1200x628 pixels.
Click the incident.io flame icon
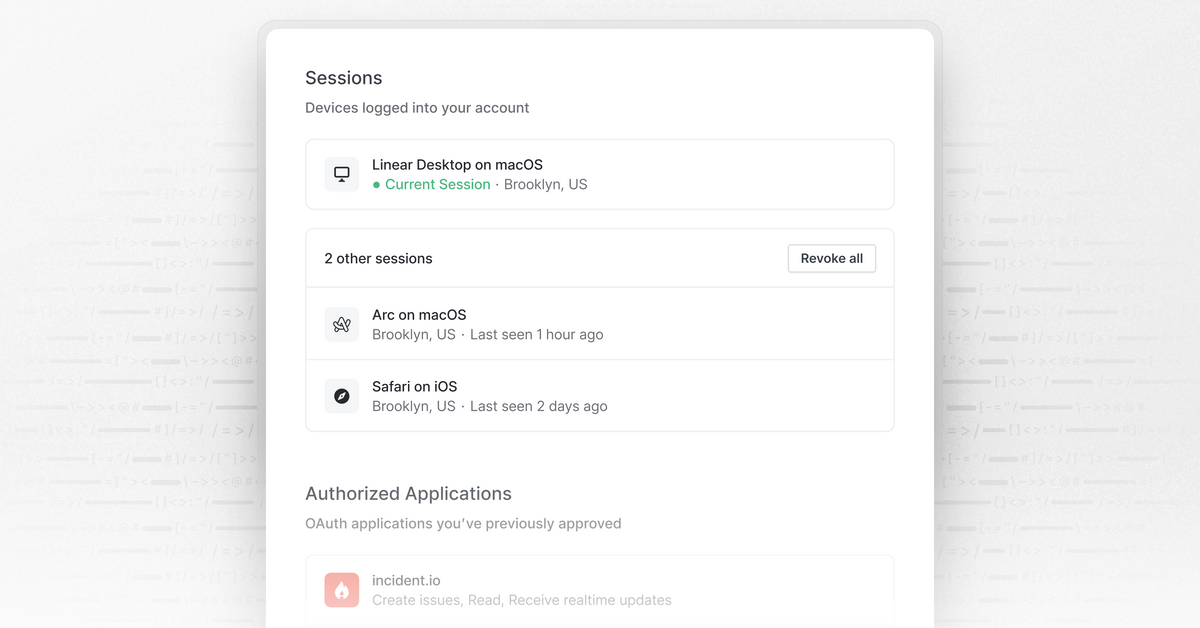[341, 590]
